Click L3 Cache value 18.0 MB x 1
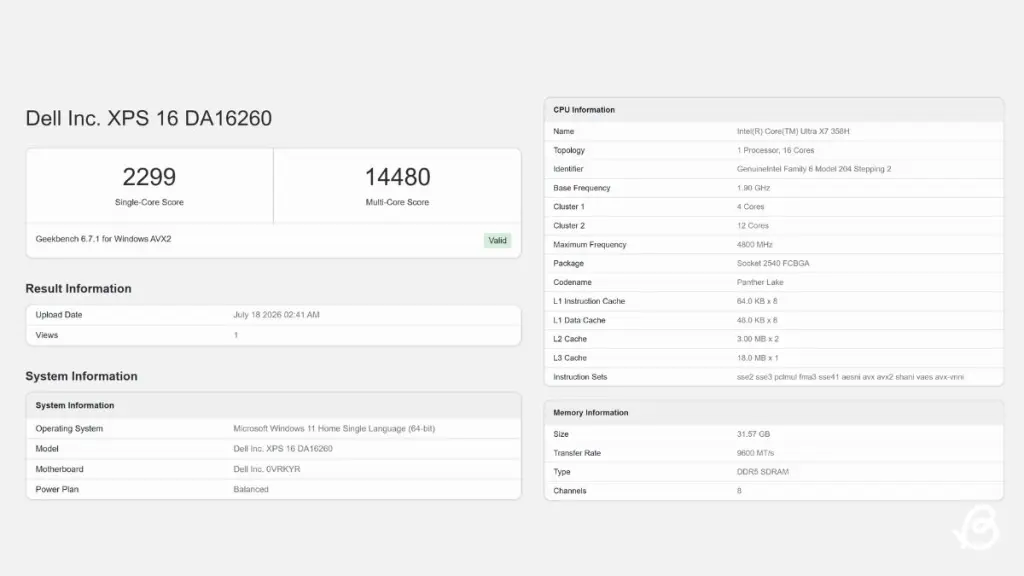The height and width of the screenshot is (576, 1024). pos(758,359)
